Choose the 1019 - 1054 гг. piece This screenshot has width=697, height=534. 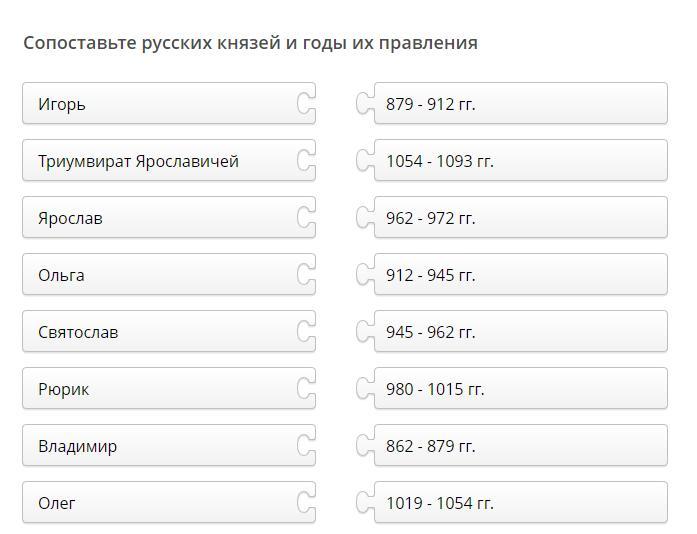click(x=520, y=503)
